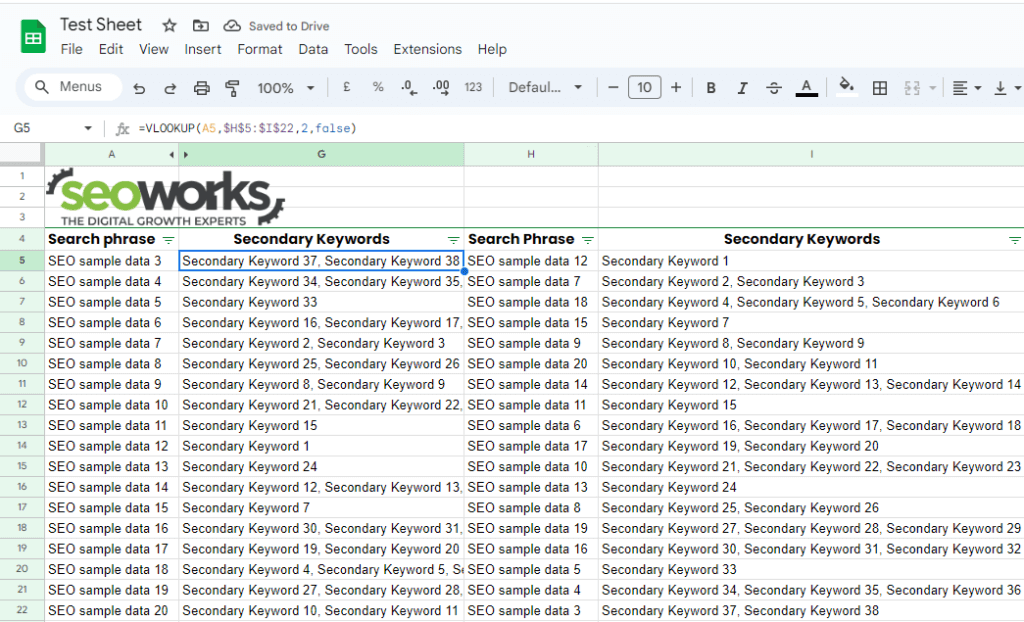
Task: Open the Default font dropdown
Action: [x=545, y=87]
